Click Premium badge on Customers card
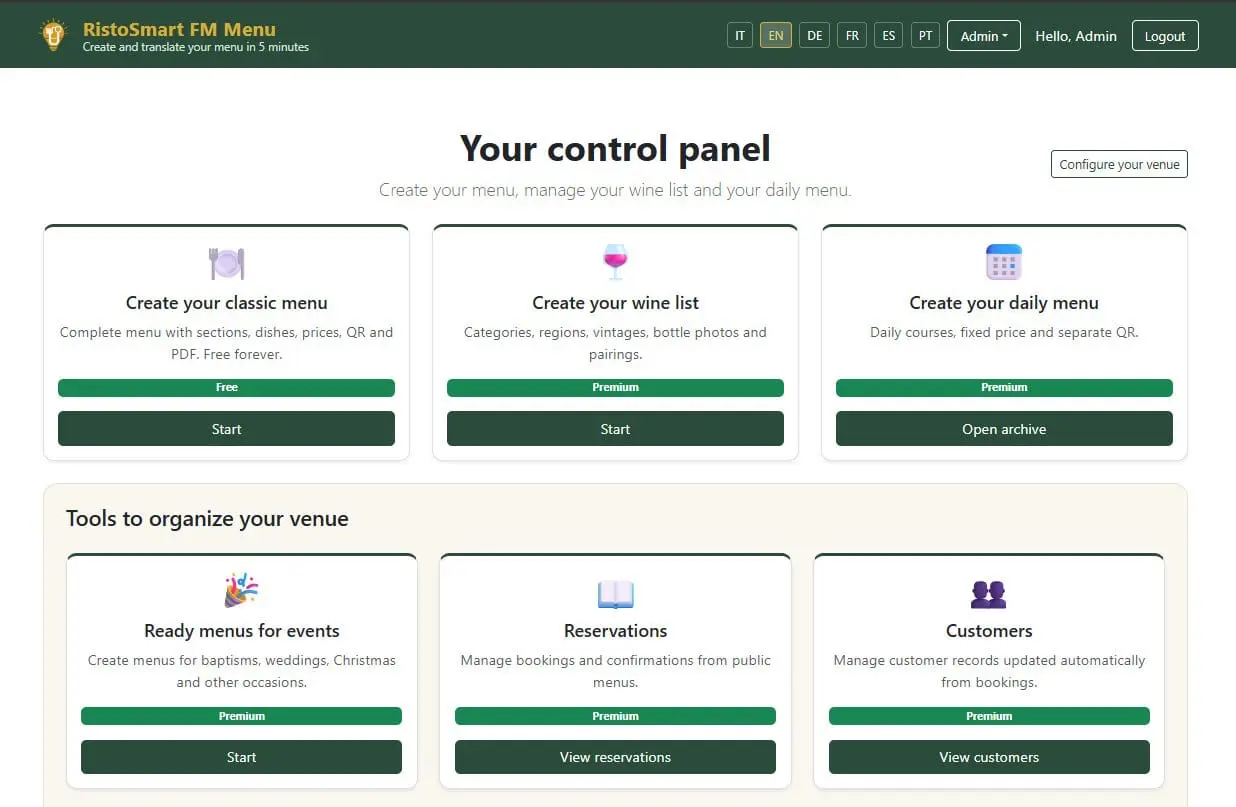The image size is (1236, 807). point(989,716)
